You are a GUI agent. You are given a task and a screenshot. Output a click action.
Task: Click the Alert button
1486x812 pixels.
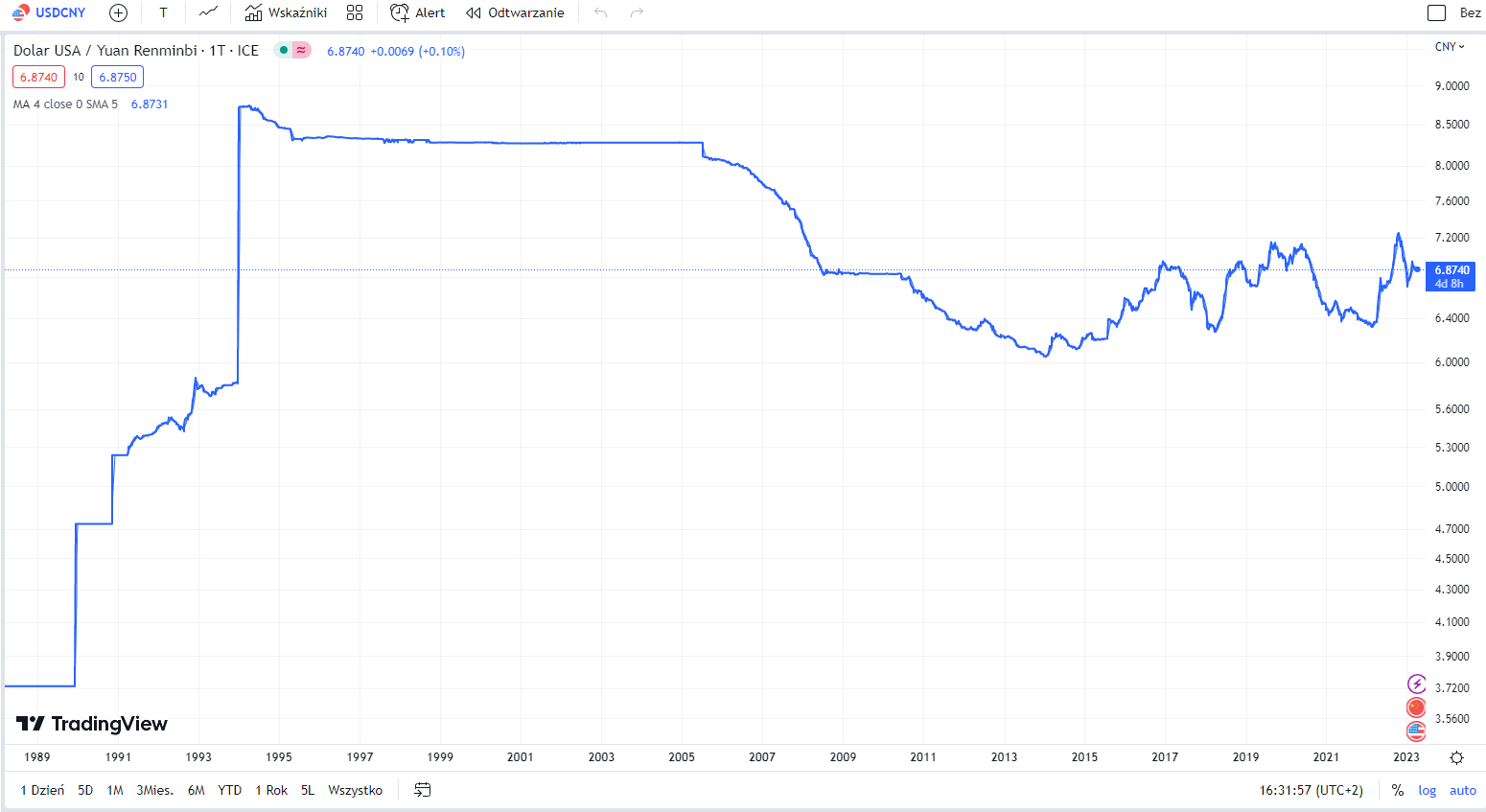(x=418, y=12)
